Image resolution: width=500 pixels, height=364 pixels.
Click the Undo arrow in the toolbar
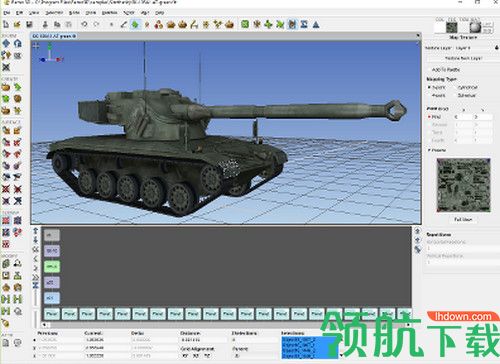click(84, 24)
